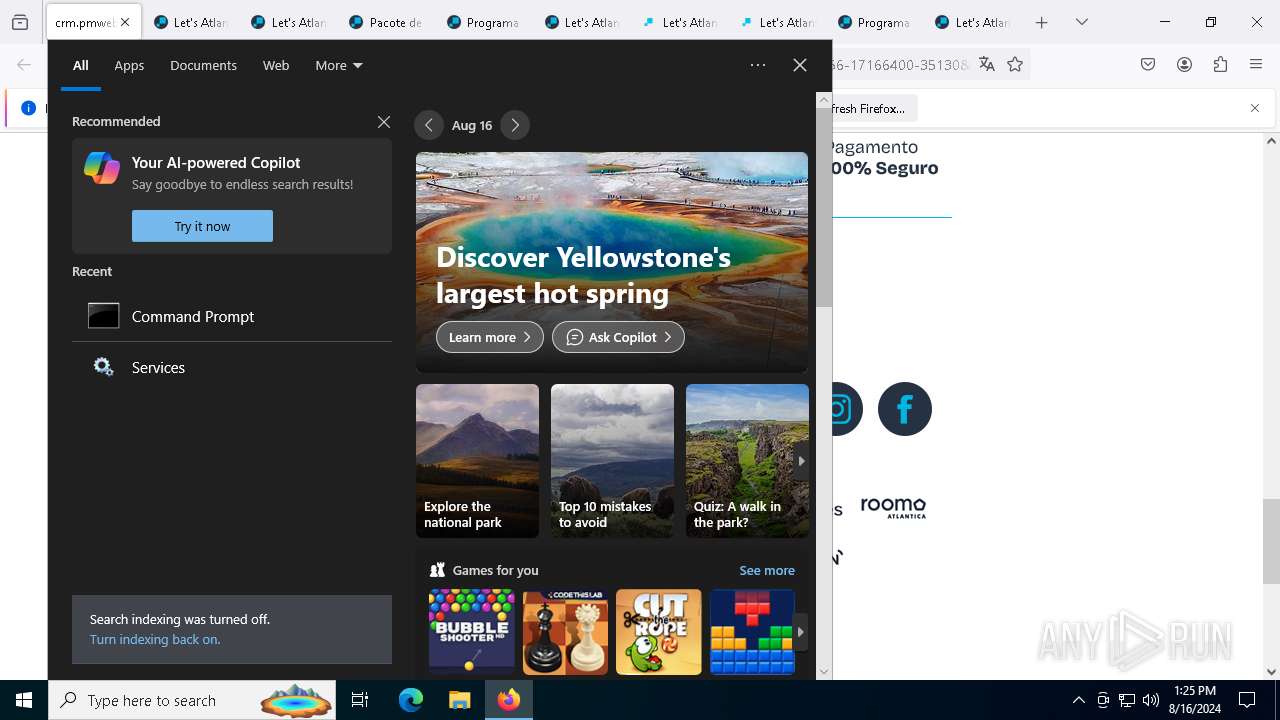Screen dimensions: 1280x720
Task: Open the chess game tile
Action: tap(565, 631)
